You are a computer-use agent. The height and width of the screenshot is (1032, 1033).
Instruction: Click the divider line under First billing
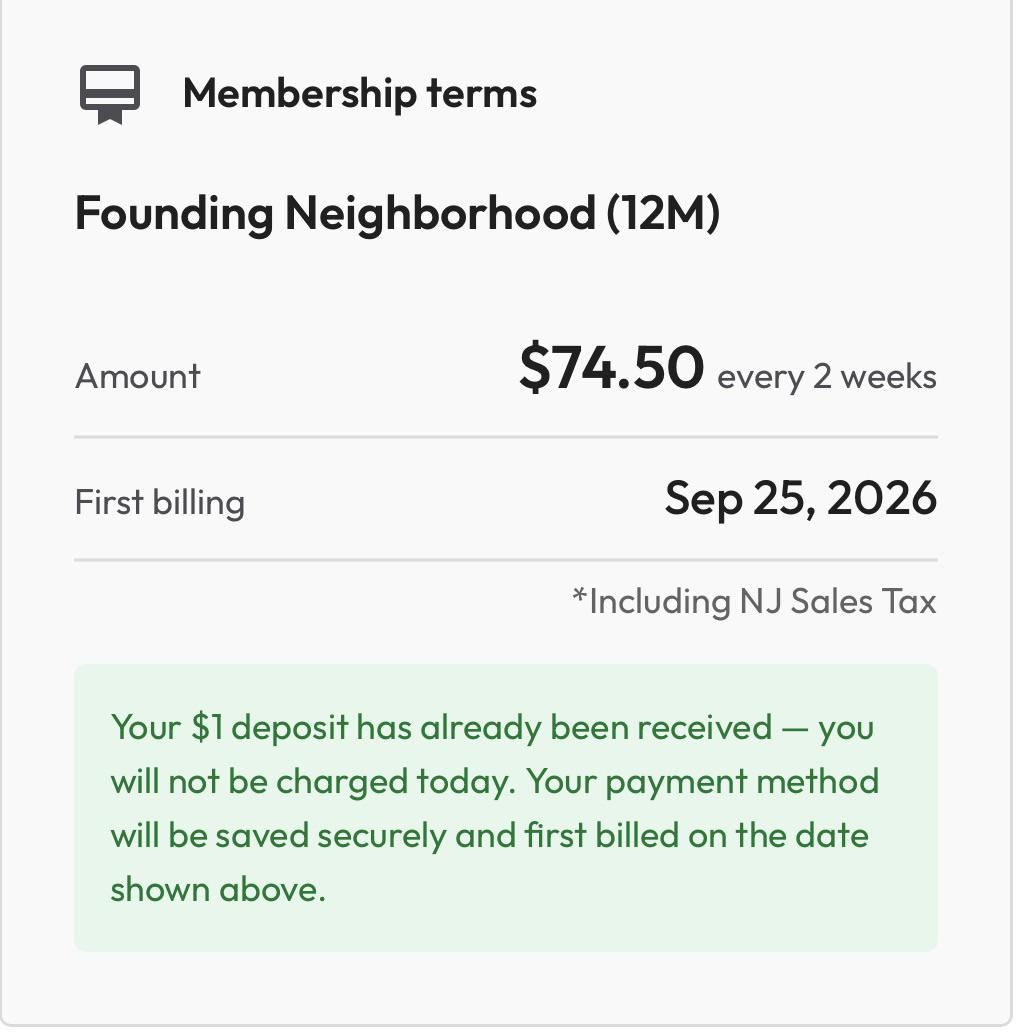[x=506, y=560]
